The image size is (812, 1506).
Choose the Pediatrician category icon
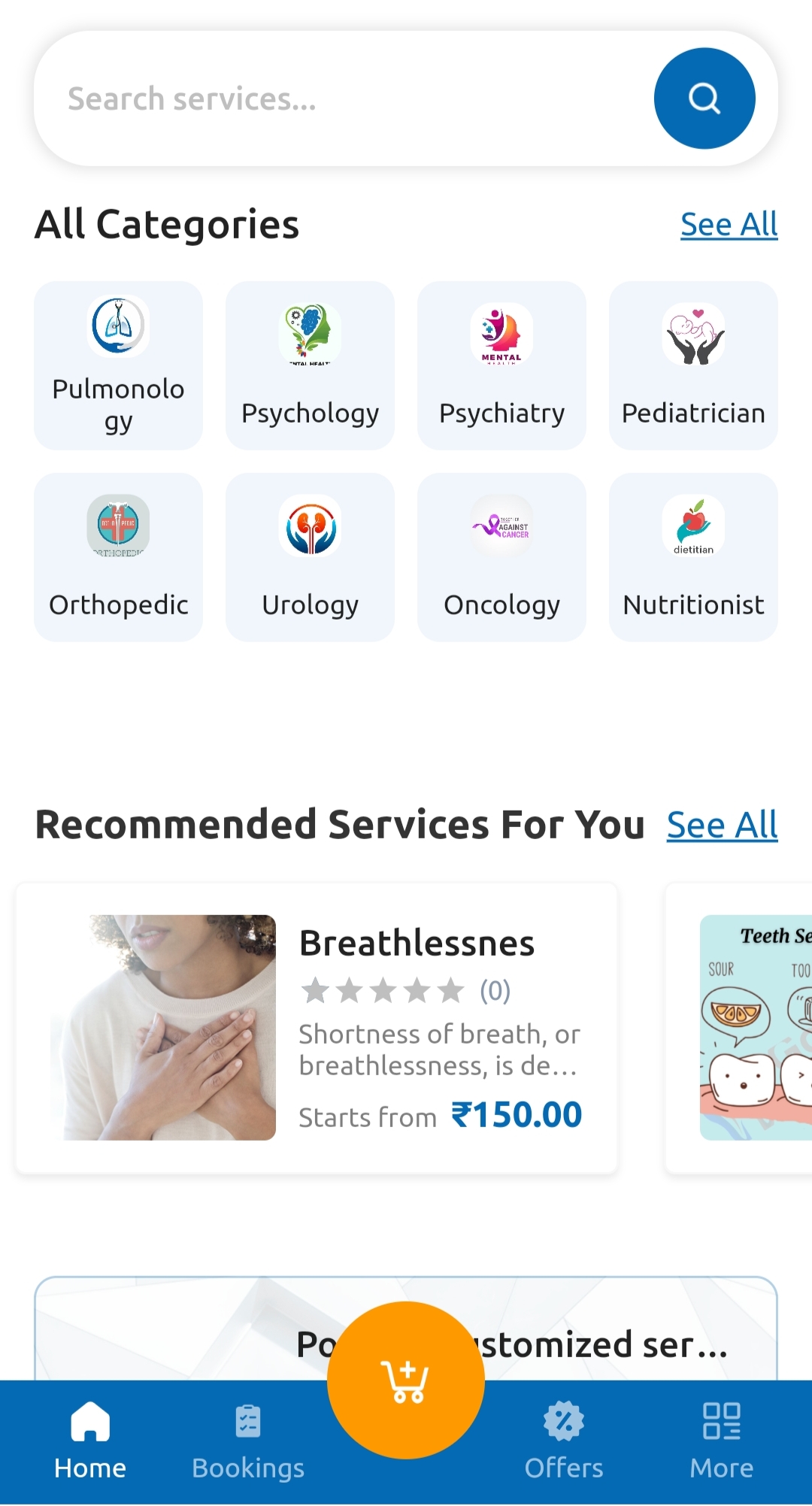click(x=693, y=334)
